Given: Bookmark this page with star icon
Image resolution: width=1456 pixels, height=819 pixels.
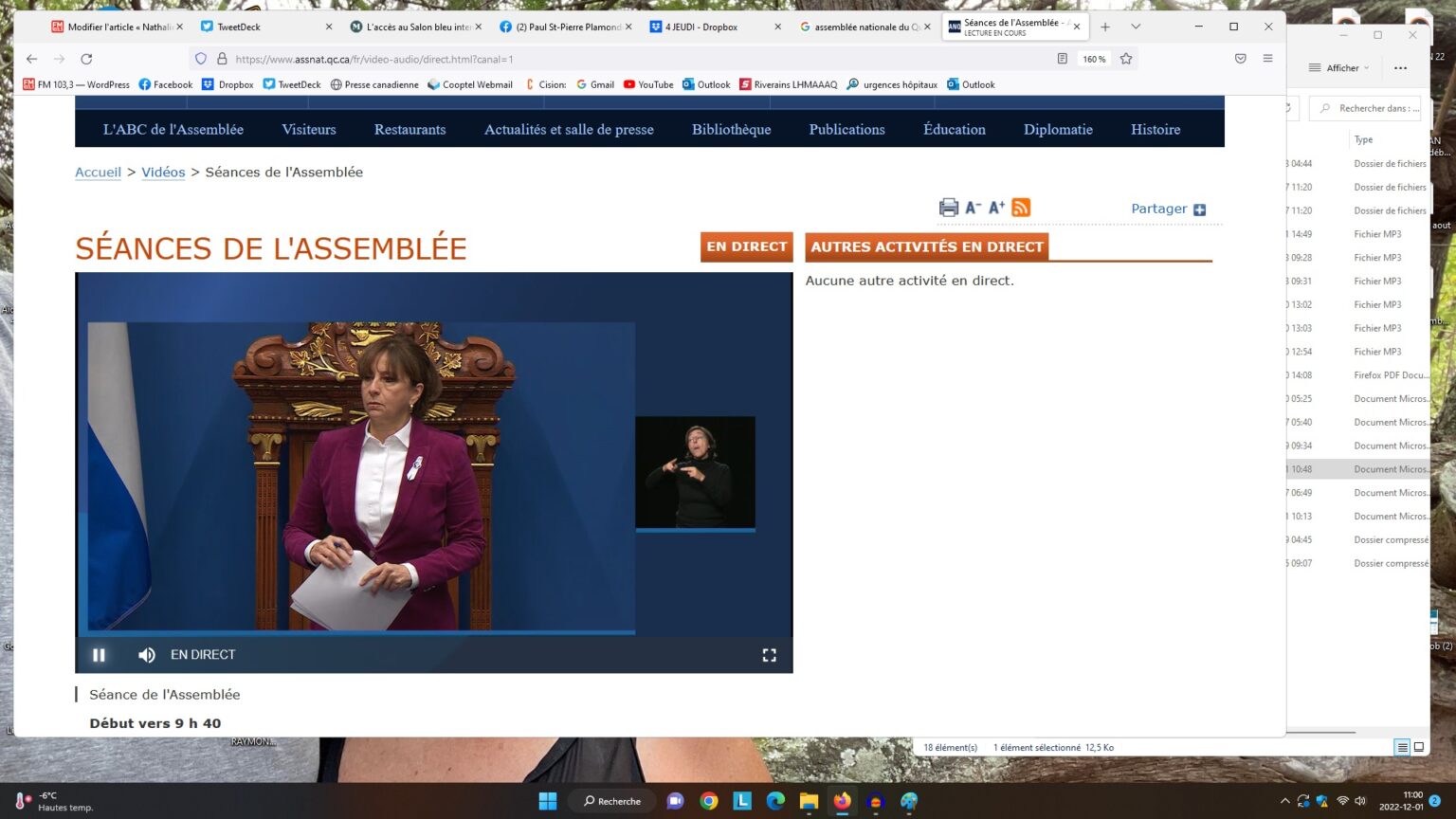Looking at the screenshot, I should (1126, 59).
